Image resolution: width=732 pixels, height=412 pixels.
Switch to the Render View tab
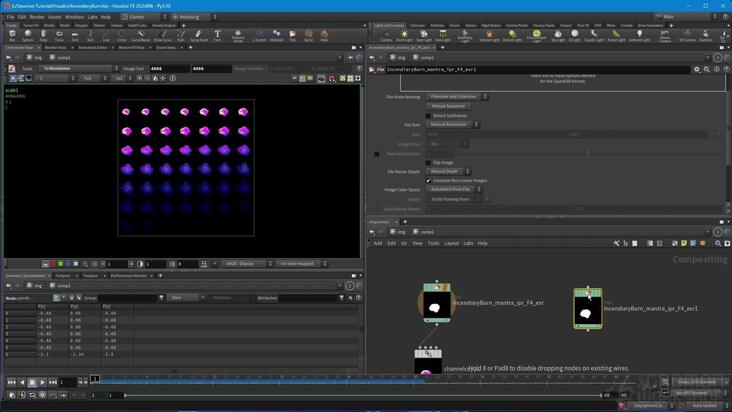point(55,47)
